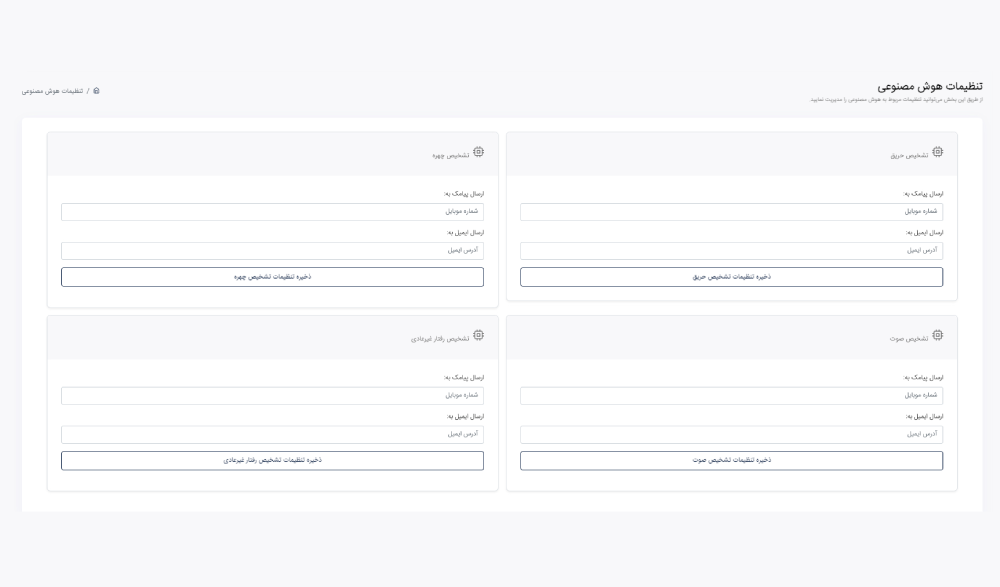The width and height of the screenshot is (1000, 587).
Task: Save fire detection settings (ذخیره تنظیمات تشخیص حریق)
Action: click(x=731, y=277)
